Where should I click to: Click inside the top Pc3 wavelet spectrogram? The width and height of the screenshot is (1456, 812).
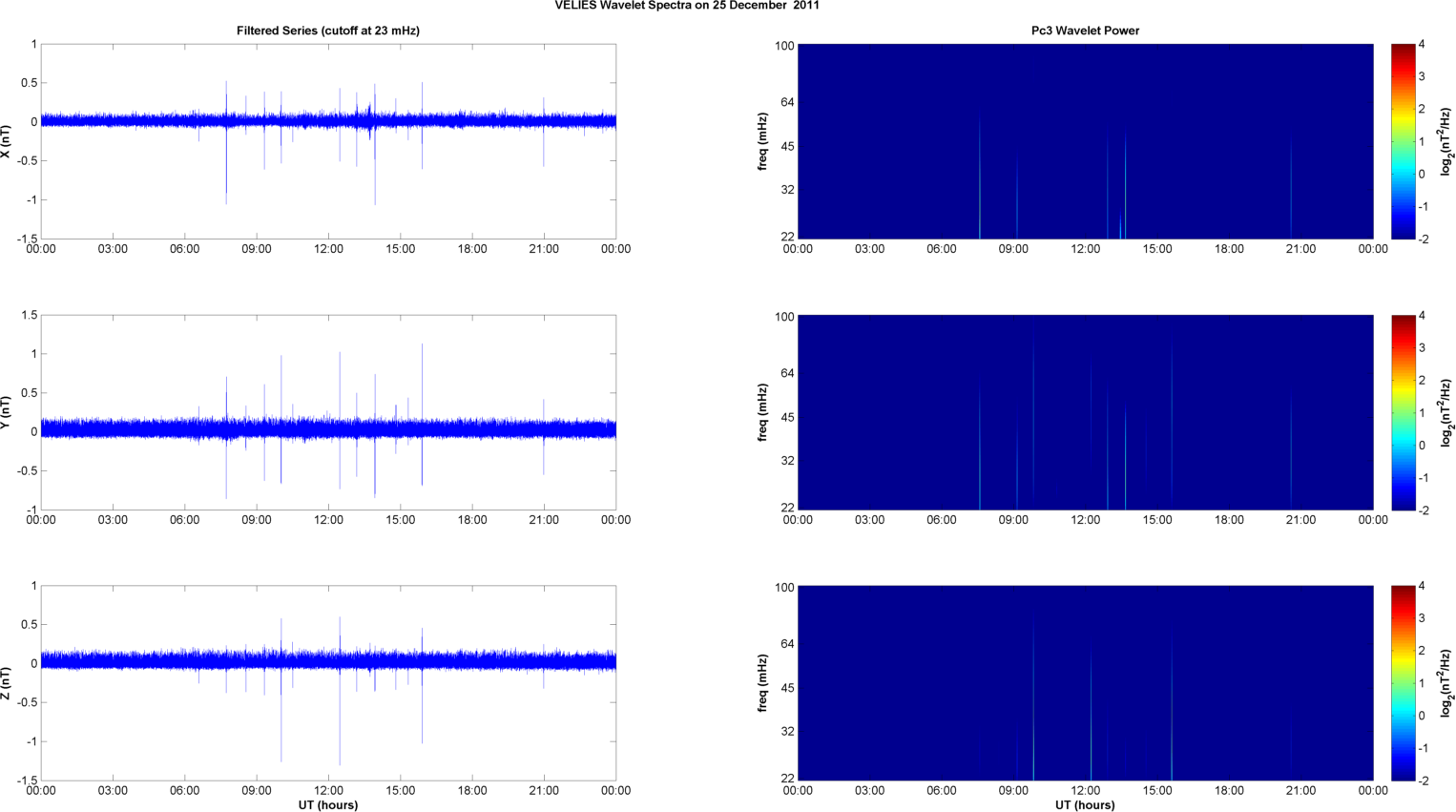coord(1085,141)
